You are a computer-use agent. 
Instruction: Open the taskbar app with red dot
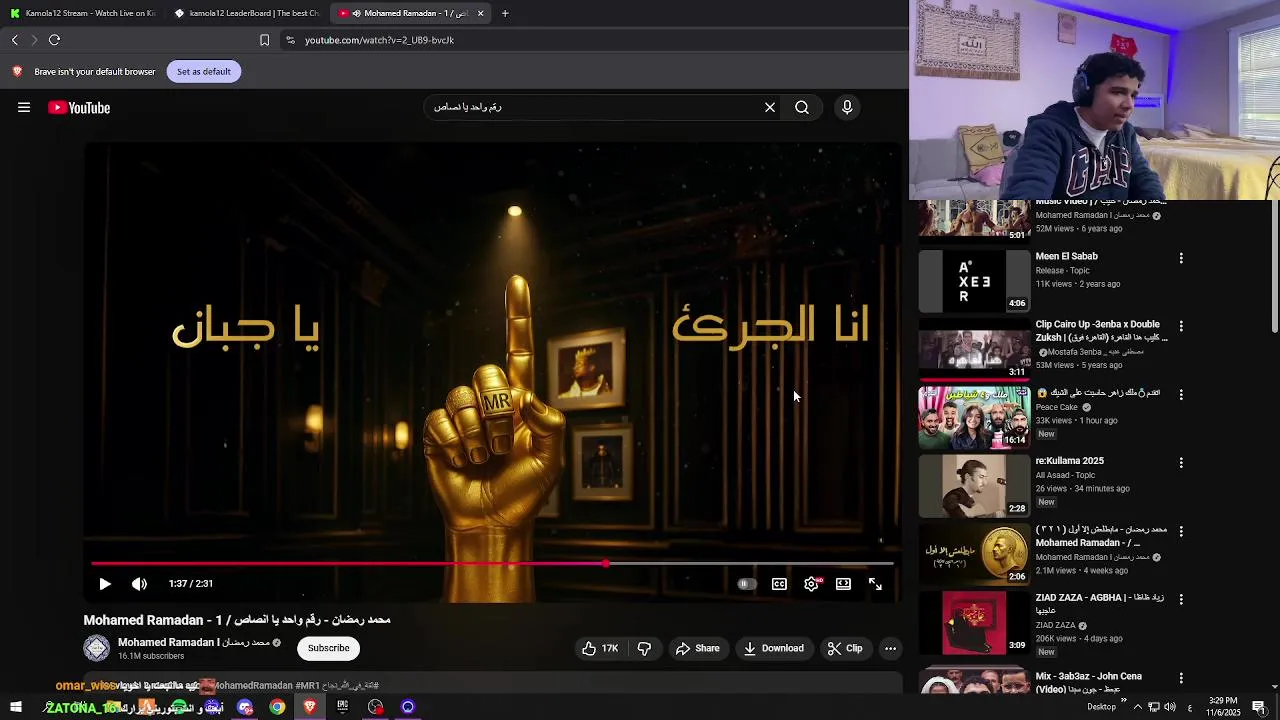coord(375,707)
